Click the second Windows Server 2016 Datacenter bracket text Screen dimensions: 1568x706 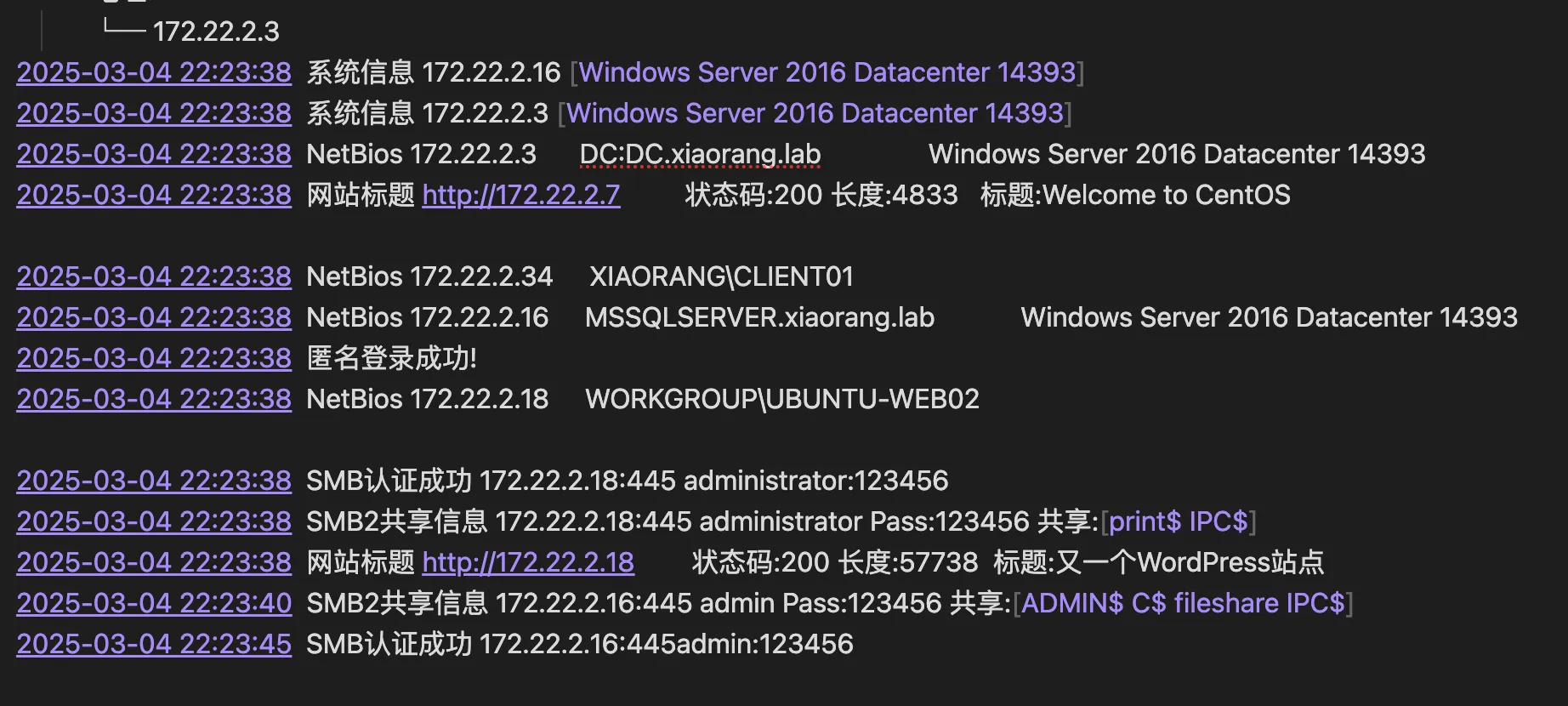pyautogui.click(x=815, y=113)
